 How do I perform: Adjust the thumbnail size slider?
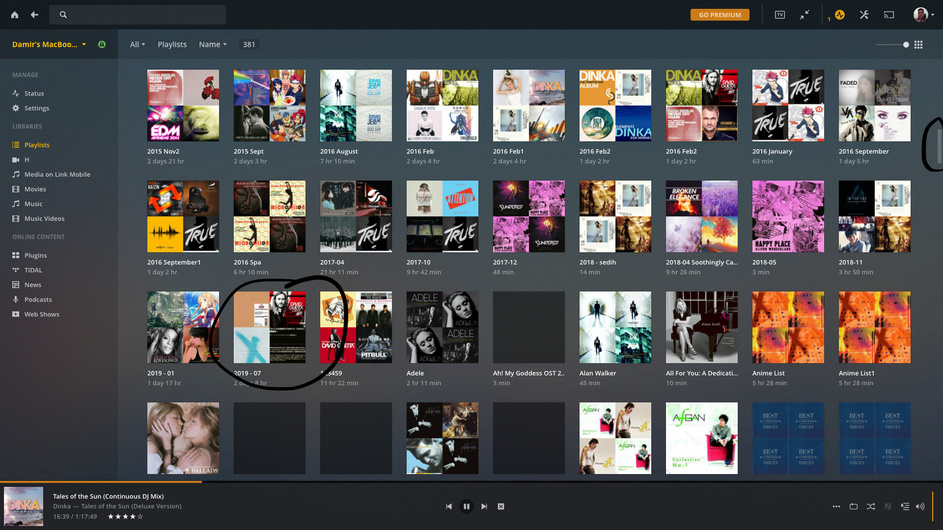click(x=892, y=45)
